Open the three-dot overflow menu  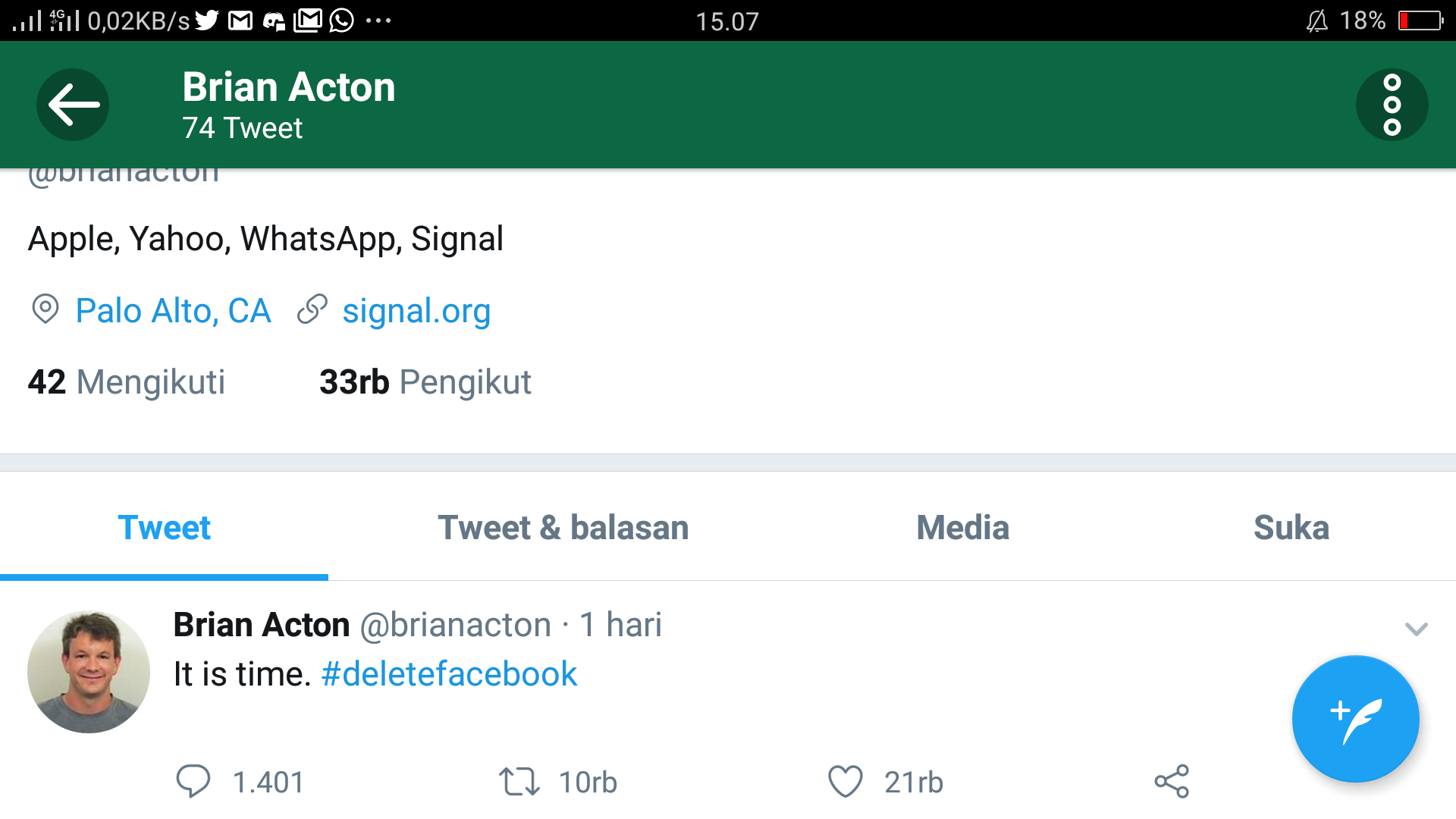coord(1392,105)
